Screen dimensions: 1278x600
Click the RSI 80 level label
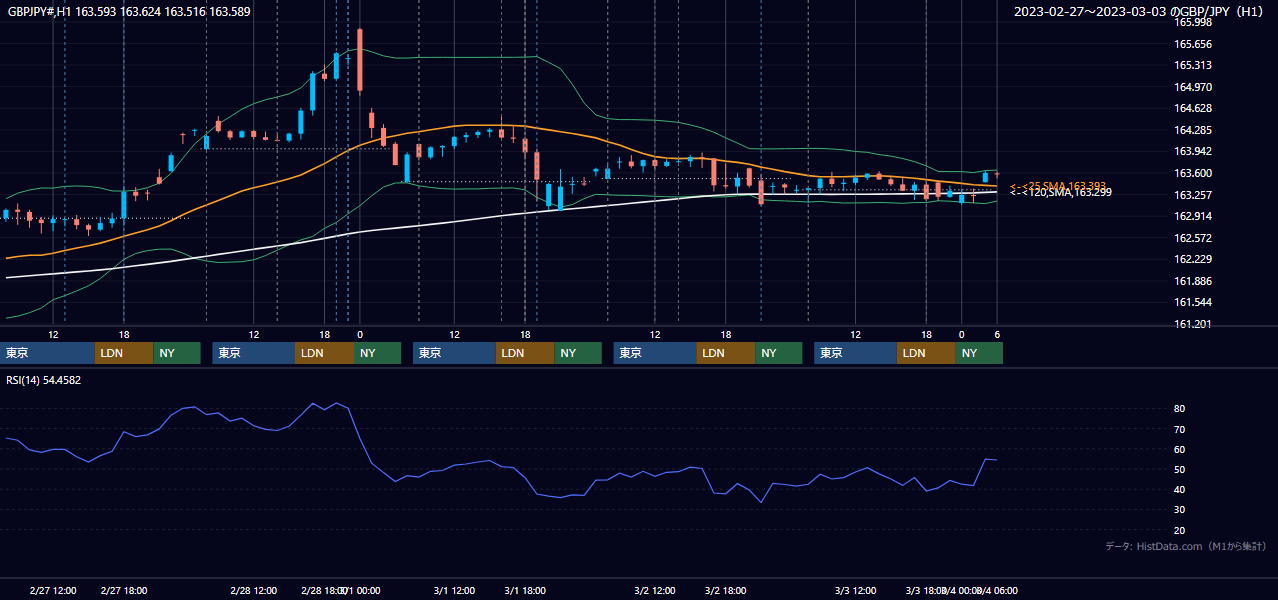click(x=1180, y=409)
